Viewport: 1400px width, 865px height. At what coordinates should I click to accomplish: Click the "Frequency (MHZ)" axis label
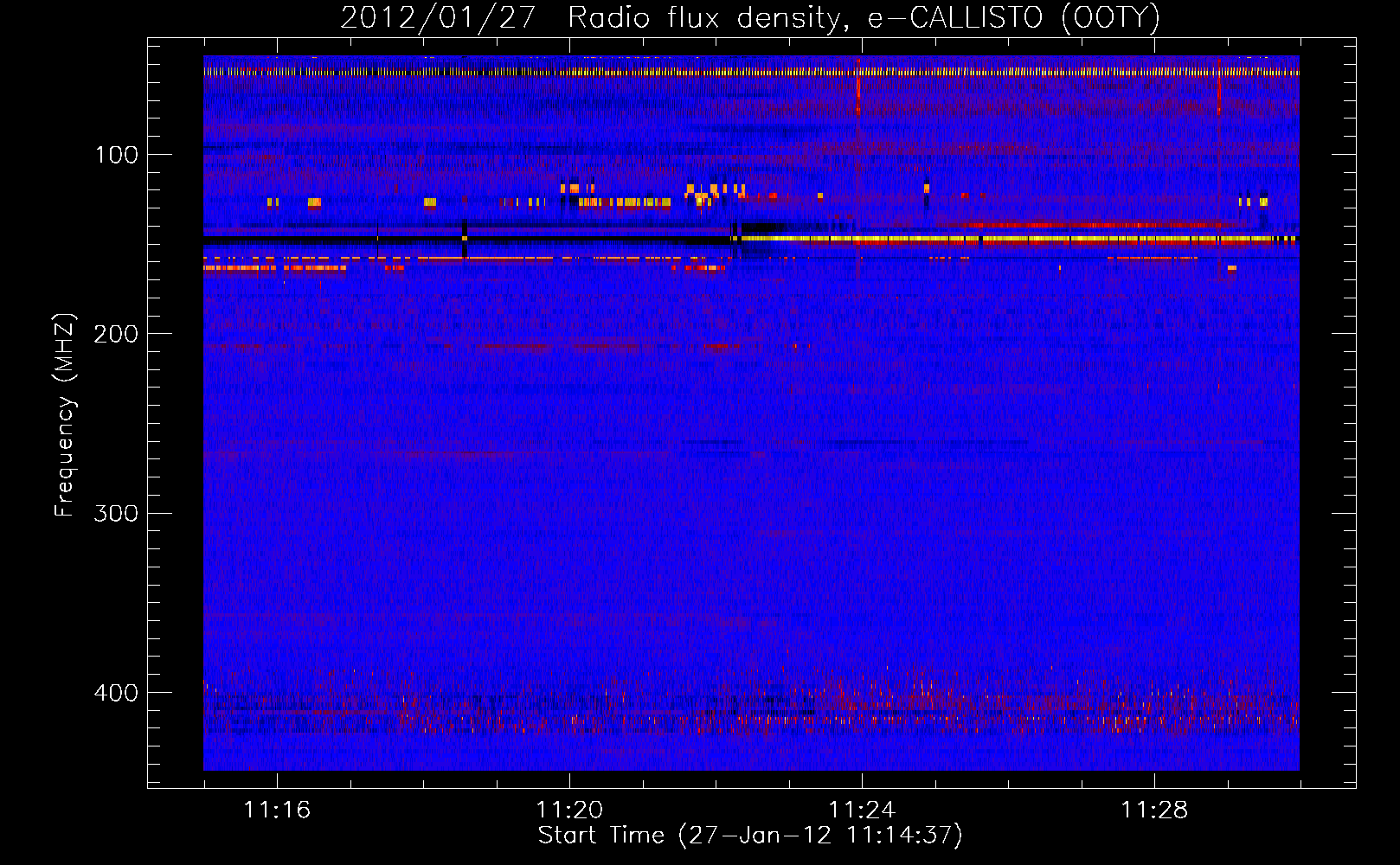(65, 415)
